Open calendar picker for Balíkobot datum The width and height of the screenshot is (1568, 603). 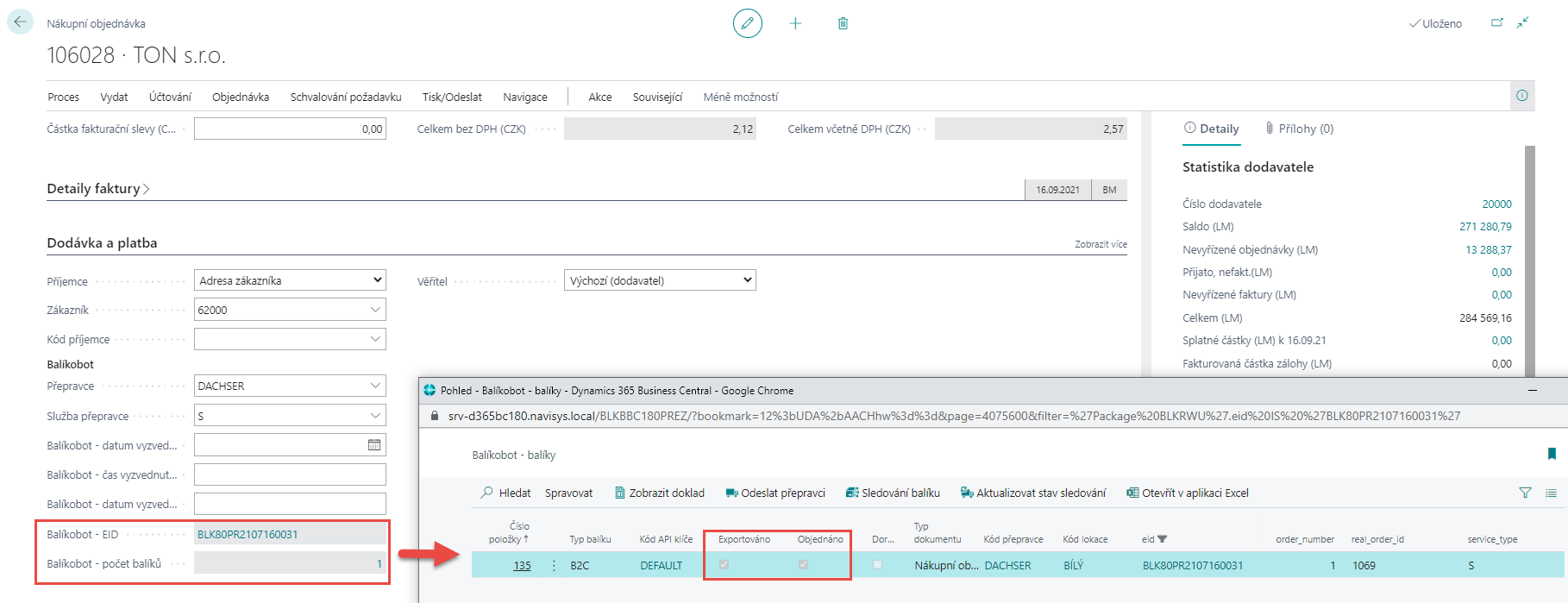coord(374,445)
